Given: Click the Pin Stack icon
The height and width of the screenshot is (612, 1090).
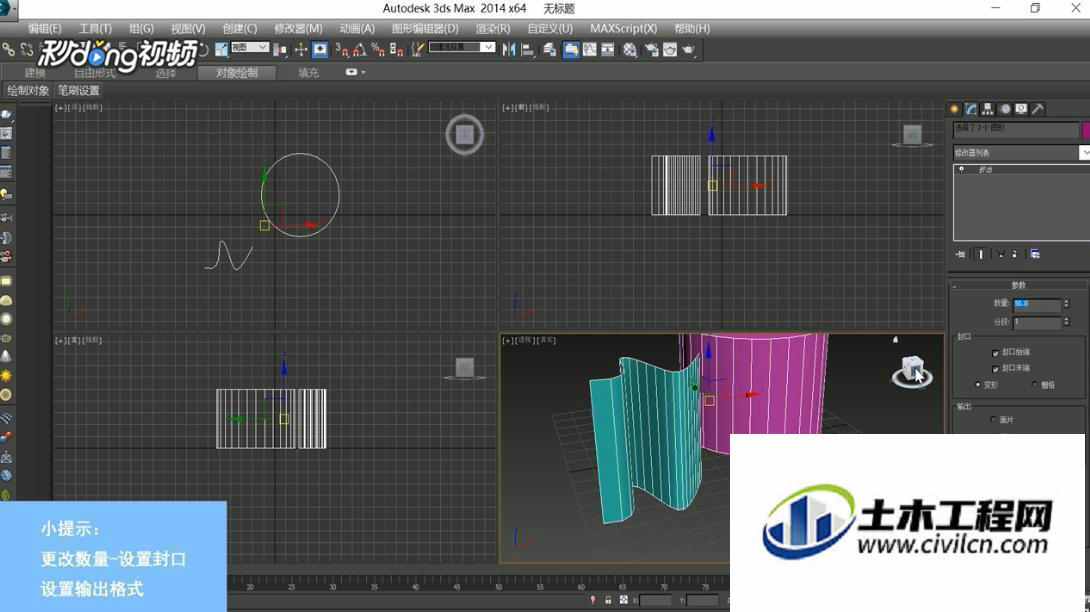Looking at the screenshot, I should pos(961,255).
